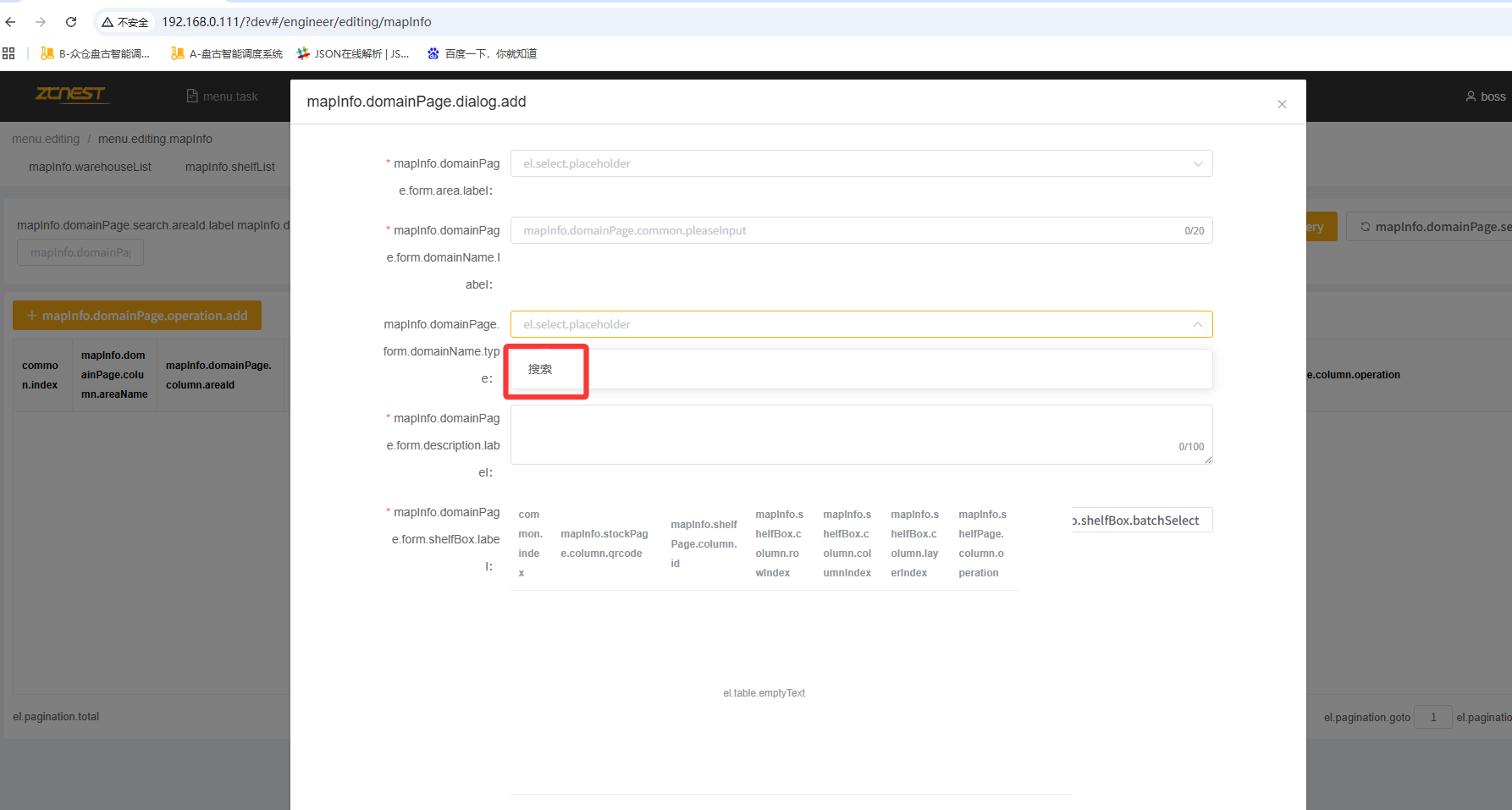Click the shelfBox.batchSelect button
The image size is (1512, 810).
click(x=1140, y=521)
